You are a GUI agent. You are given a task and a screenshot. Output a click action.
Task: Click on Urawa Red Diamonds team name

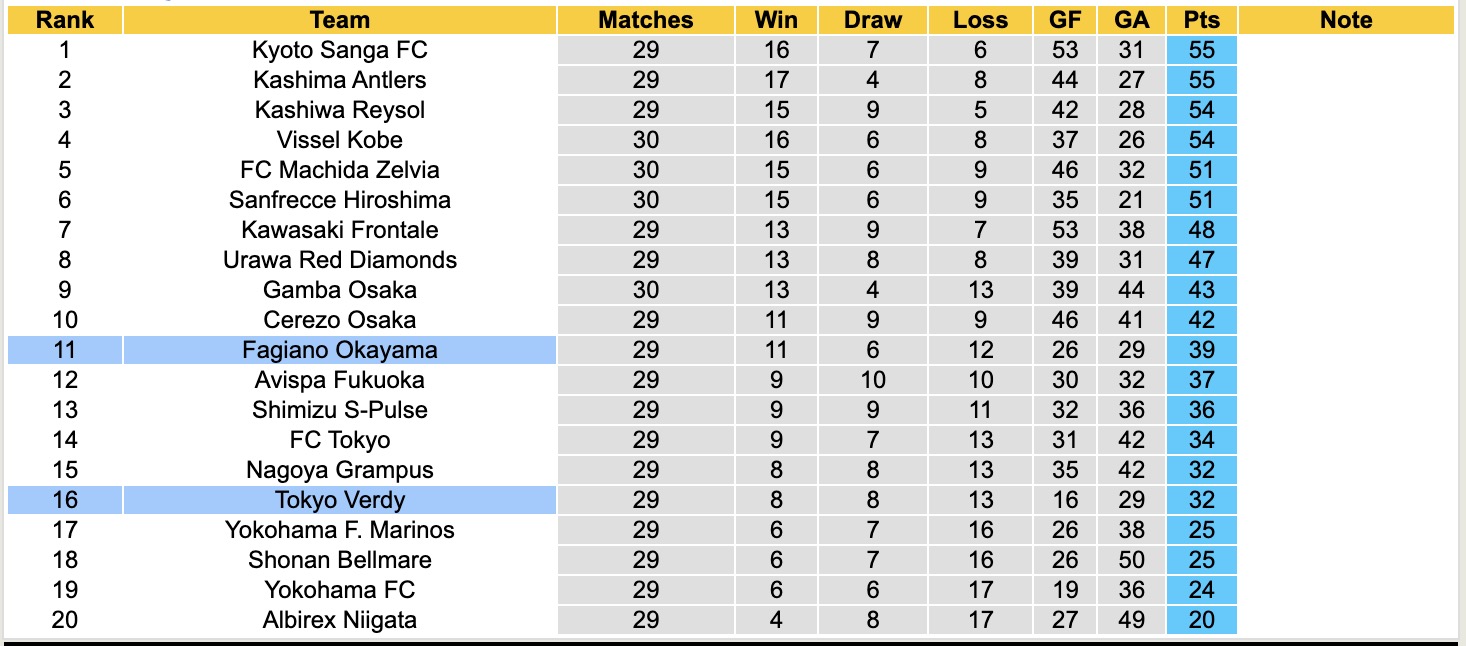tap(339, 260)
